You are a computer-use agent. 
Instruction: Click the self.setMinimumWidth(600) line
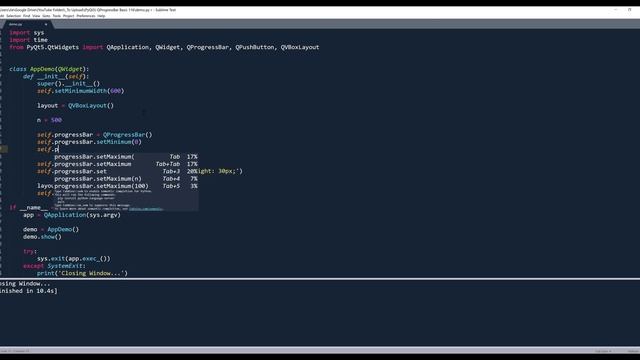click(x=80, y=91)
